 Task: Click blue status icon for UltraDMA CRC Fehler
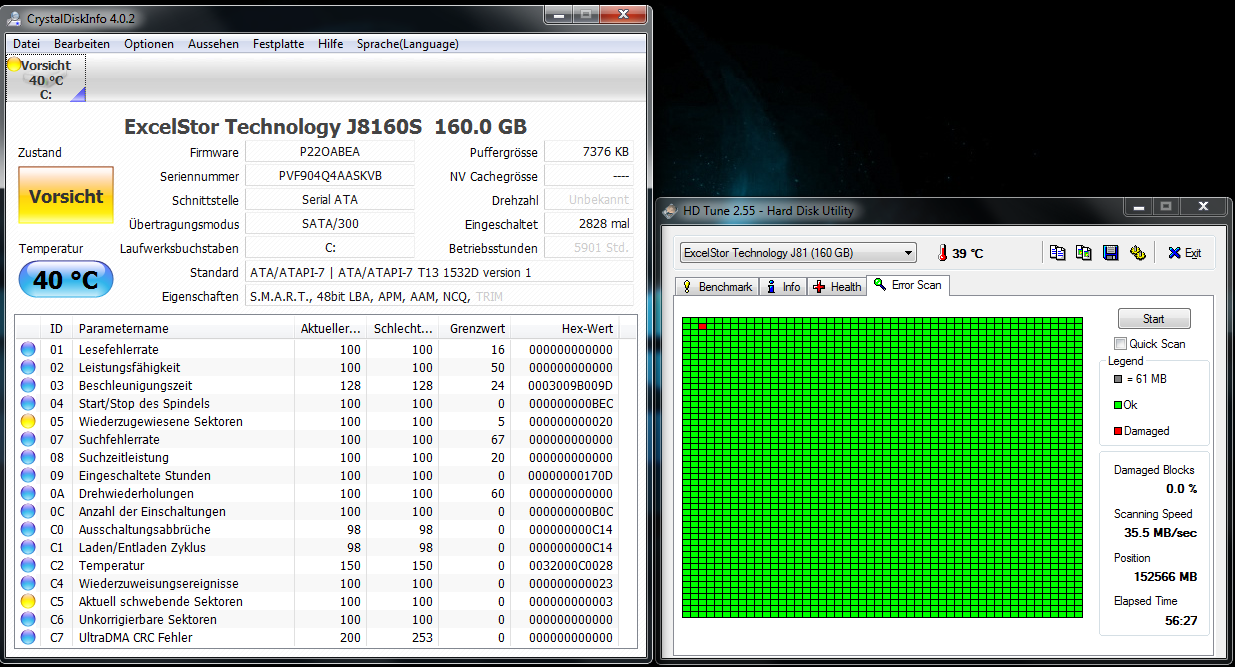28,638
